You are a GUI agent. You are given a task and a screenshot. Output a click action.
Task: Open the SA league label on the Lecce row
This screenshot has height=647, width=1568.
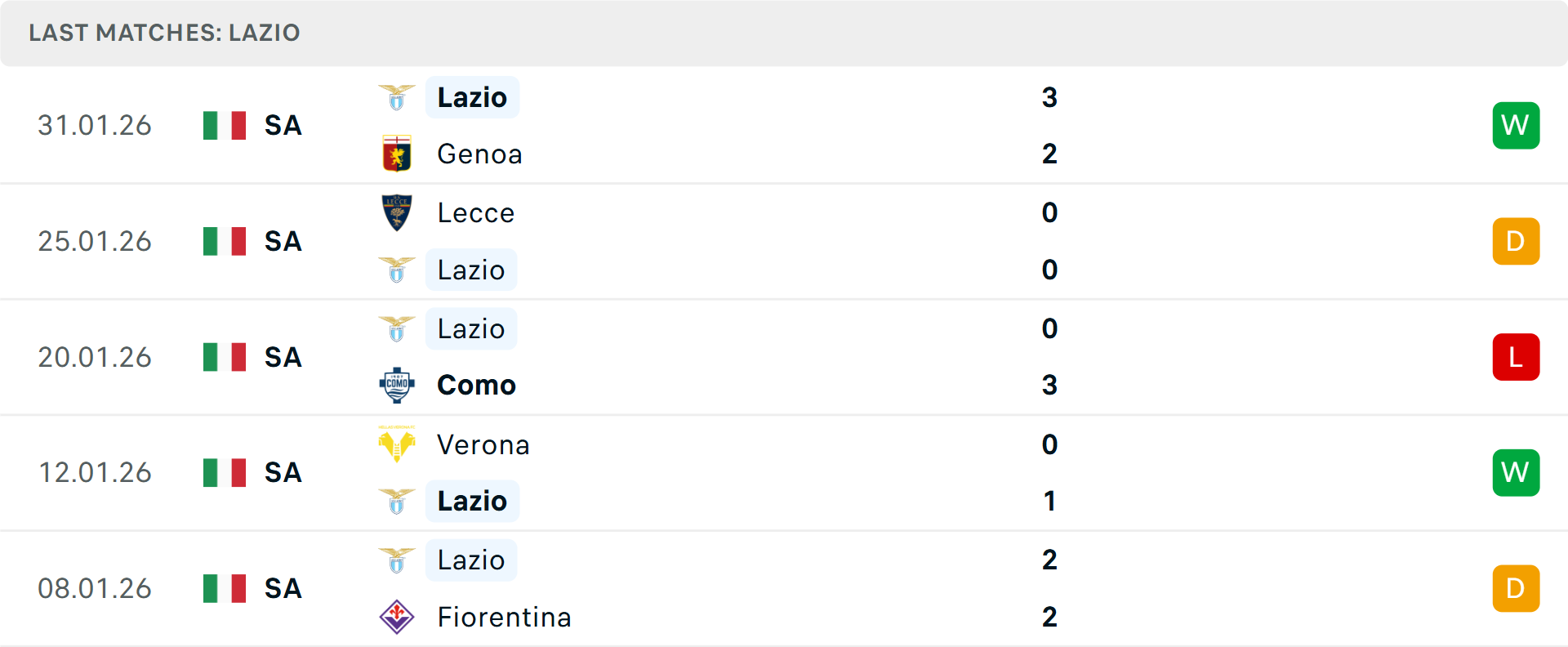282,241
